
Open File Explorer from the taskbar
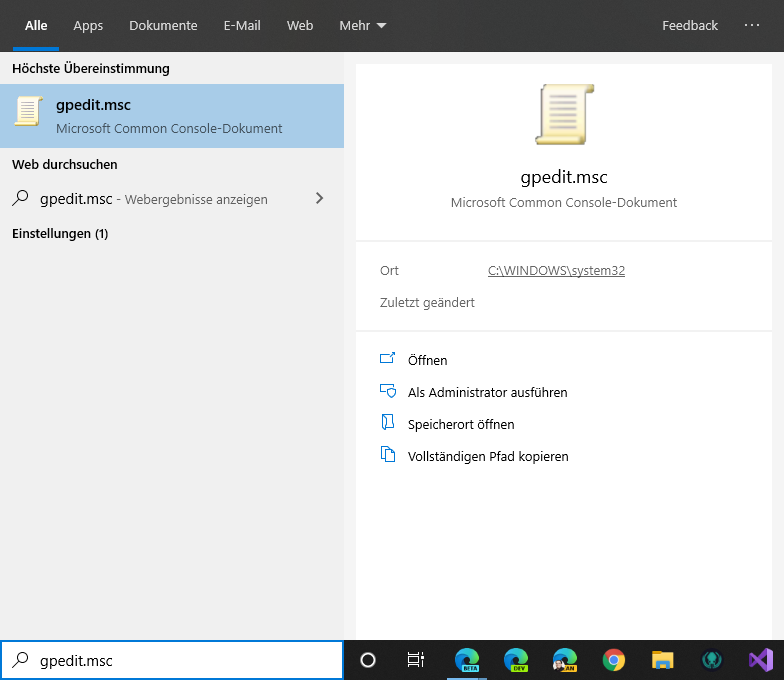point(663,660)
